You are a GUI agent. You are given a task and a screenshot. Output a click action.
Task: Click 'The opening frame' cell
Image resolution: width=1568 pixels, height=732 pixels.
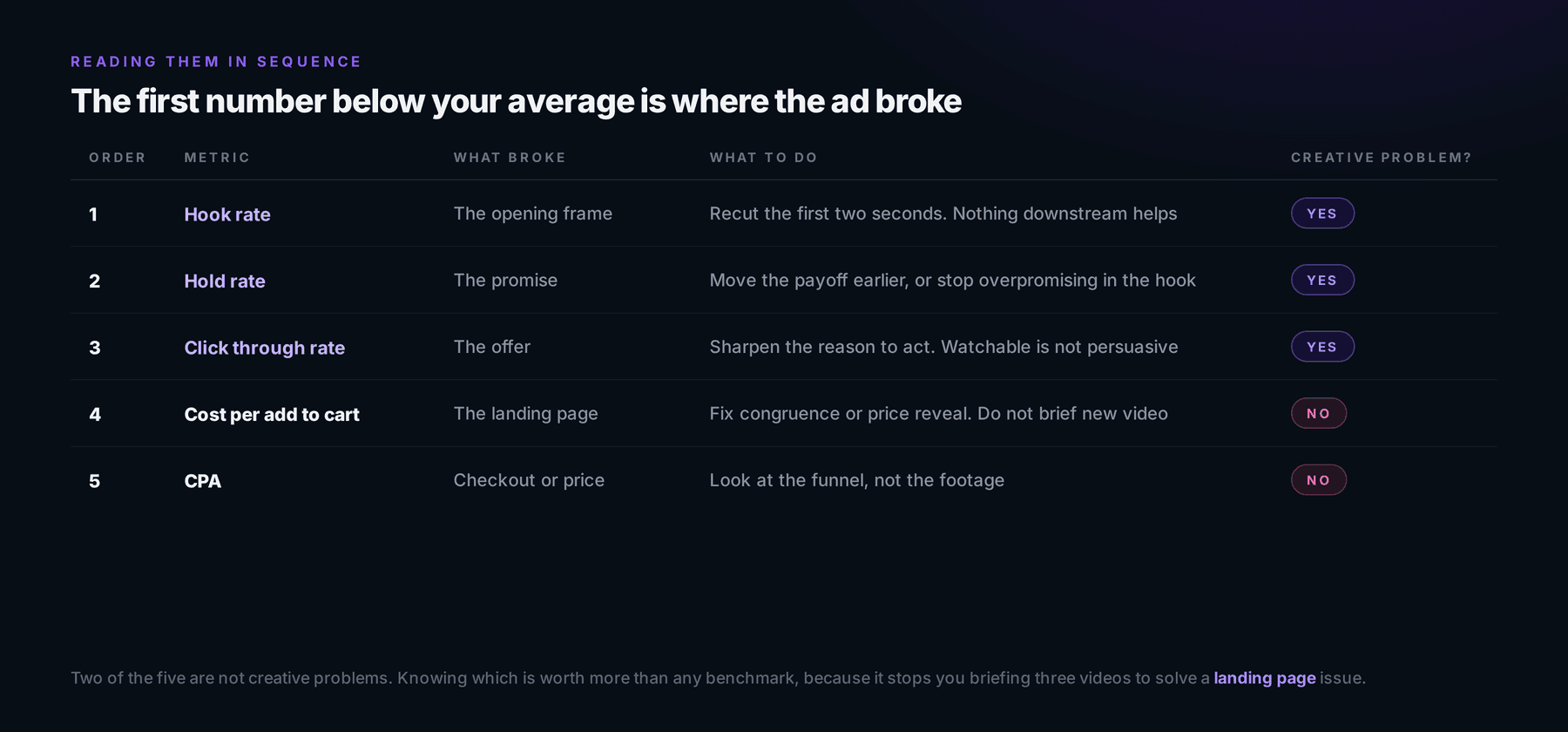533,213
